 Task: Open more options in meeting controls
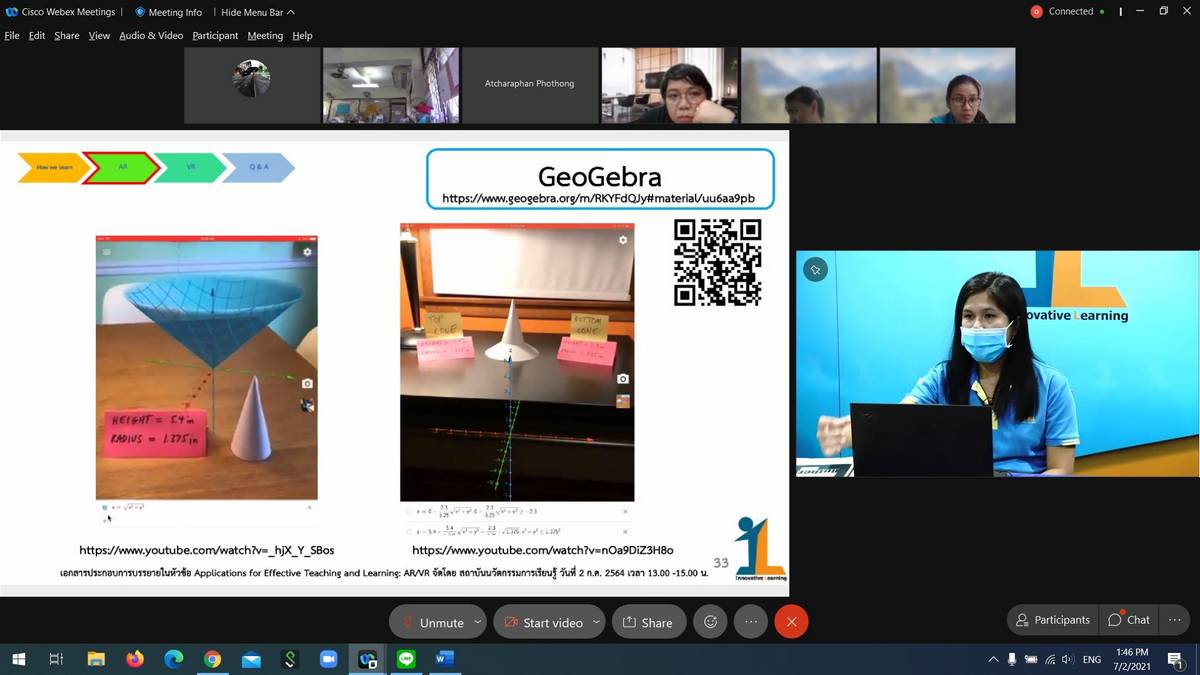pyautogui.click(x=751, y=622)
